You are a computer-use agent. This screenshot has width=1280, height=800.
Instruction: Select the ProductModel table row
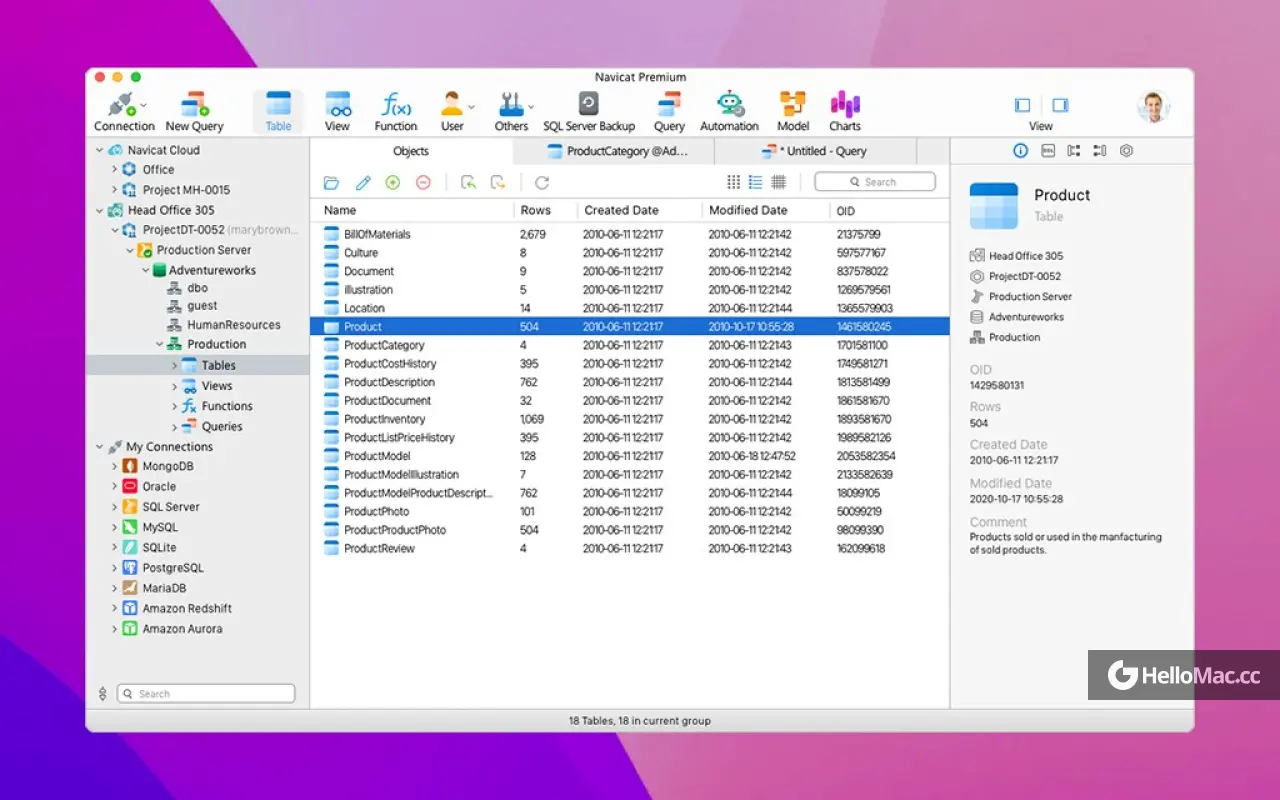(630, 456)
